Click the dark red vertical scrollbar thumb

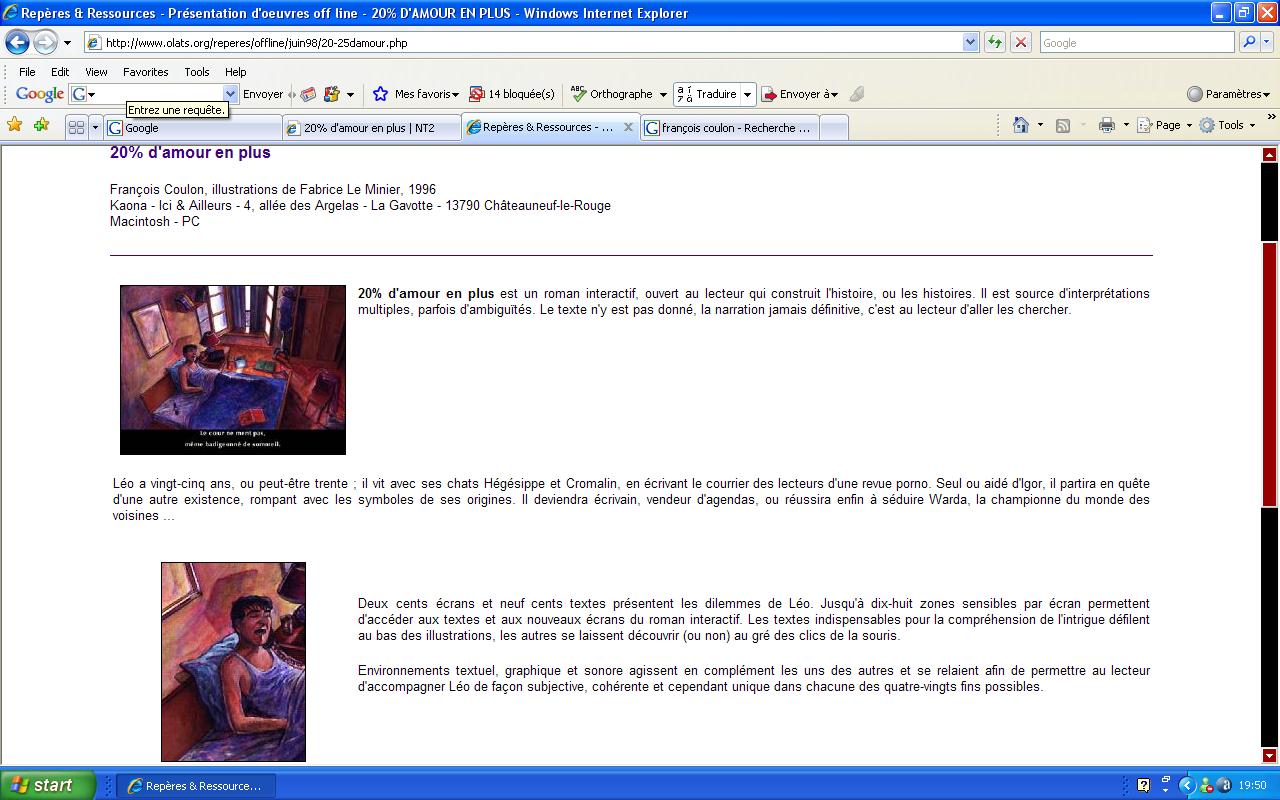(1270, 374)
